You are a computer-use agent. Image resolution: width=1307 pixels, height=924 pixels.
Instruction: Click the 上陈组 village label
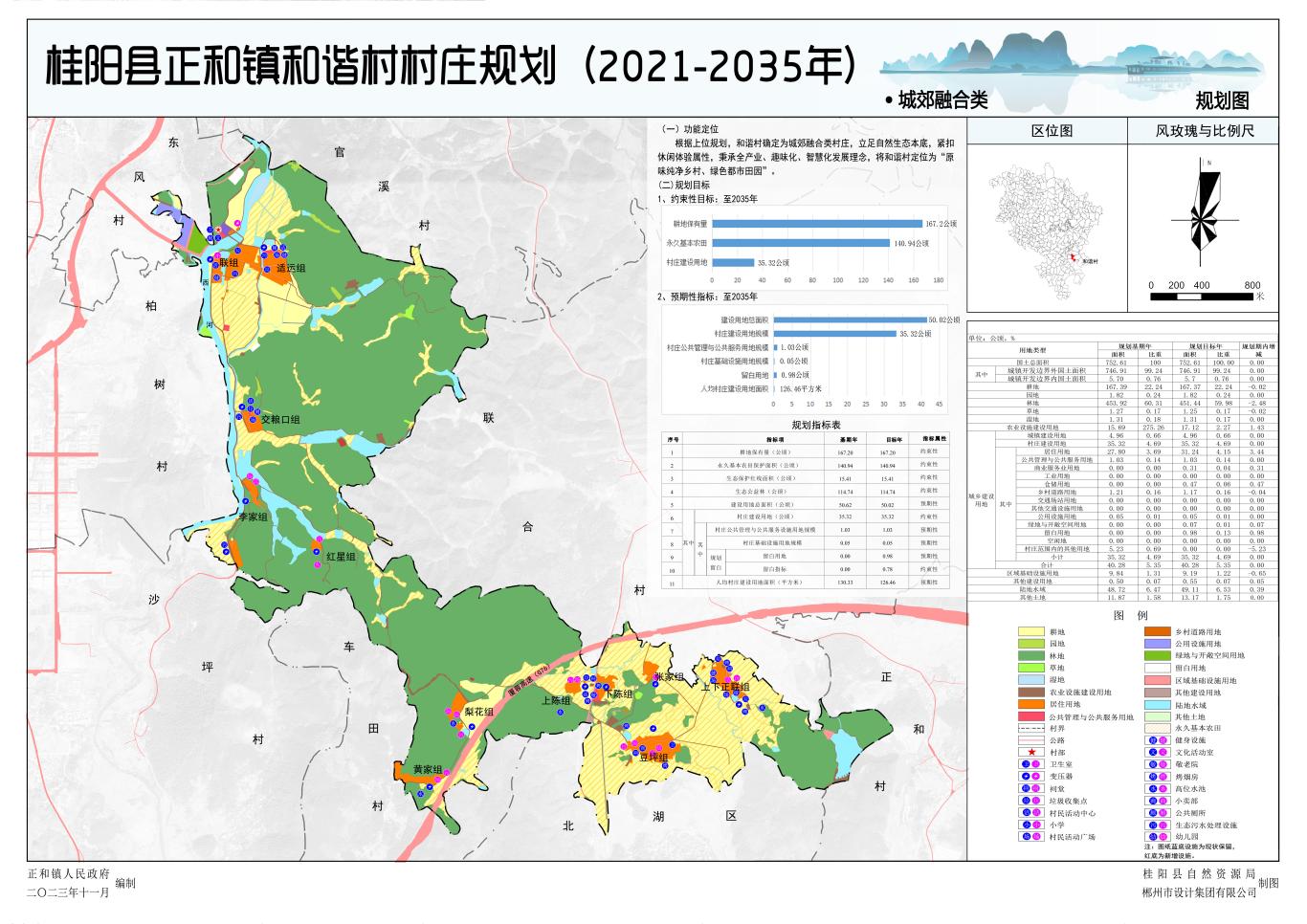[x=556, y=701]
